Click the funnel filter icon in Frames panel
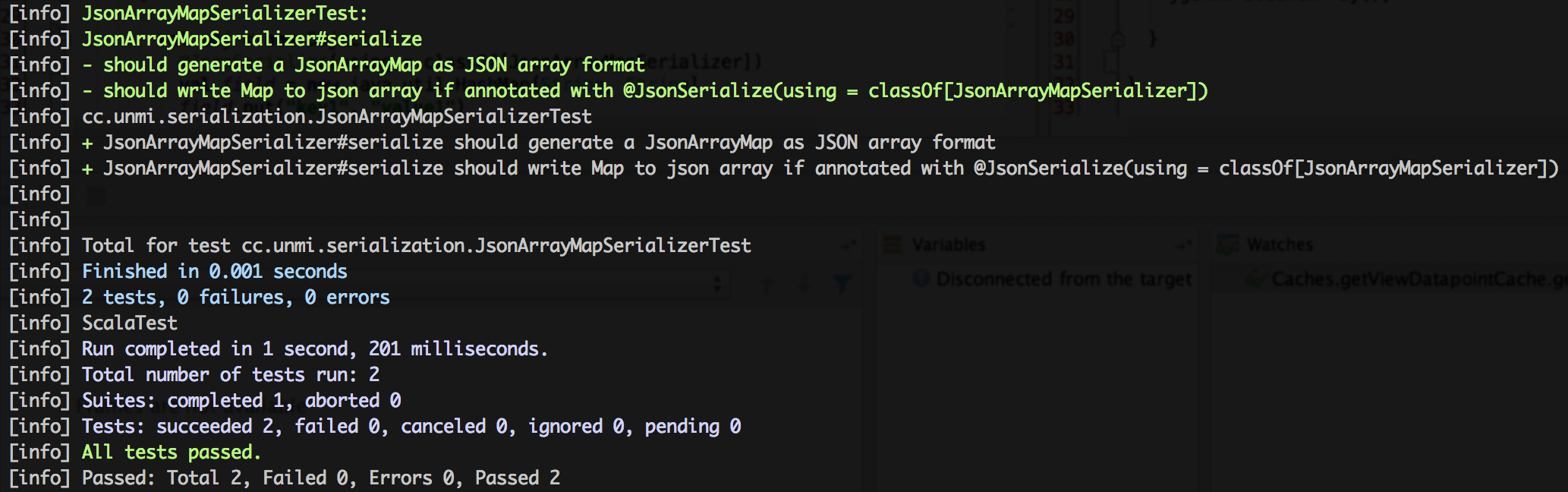 pyautogui.click(x=842, y=284)
